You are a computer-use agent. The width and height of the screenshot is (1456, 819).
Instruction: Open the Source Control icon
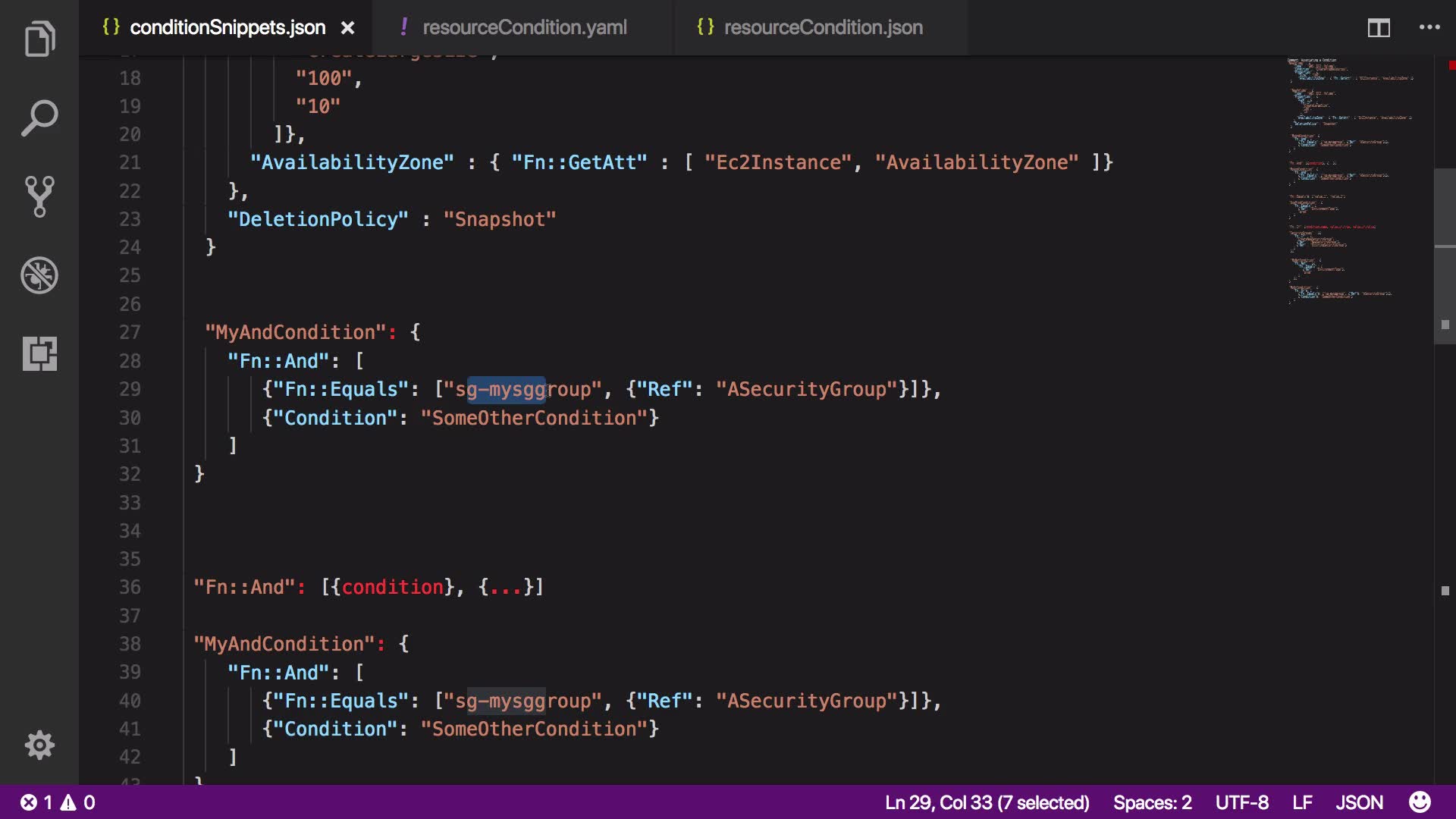click(x=39, y=196)
